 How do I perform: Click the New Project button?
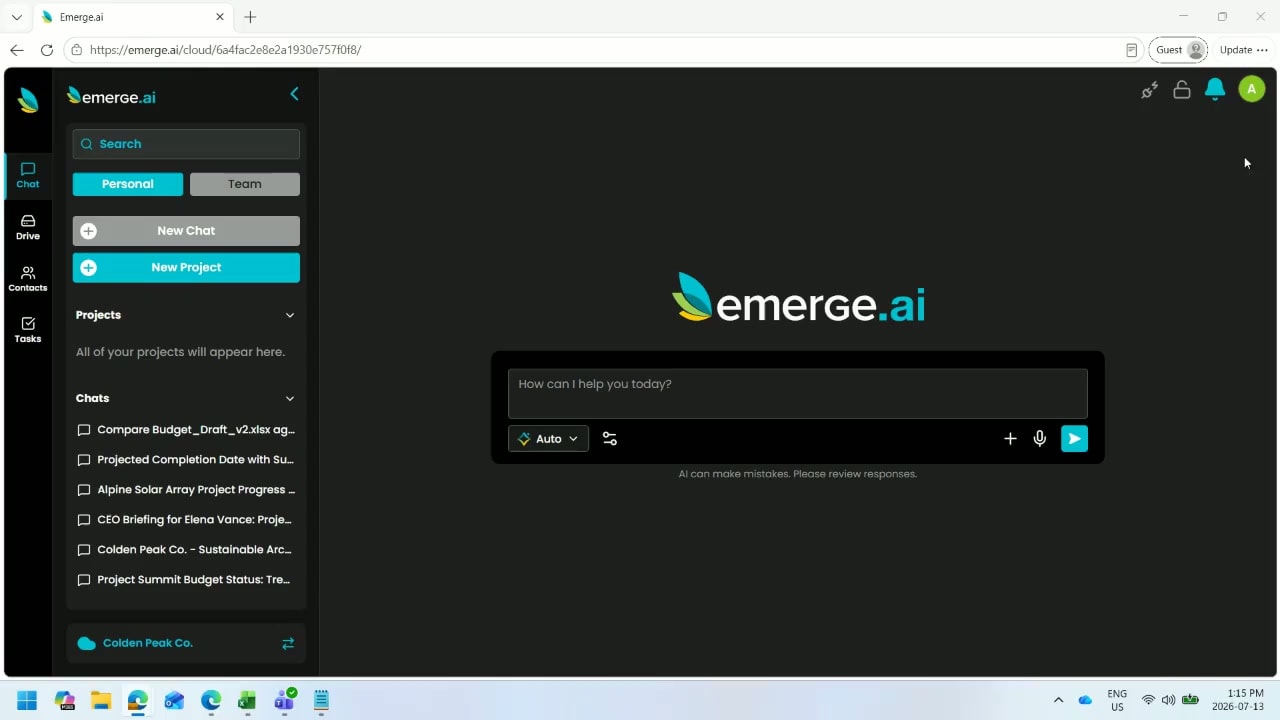tap(186, 268)
